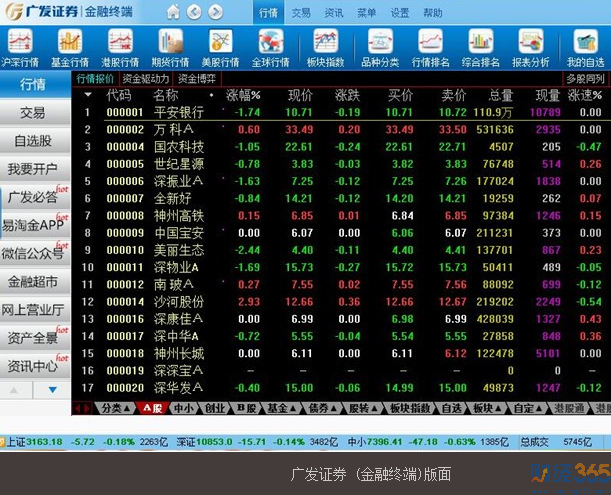This screenshot has height=495, width=611.
Task: Open 沪深行情 market icon
Action: click(x=20, y=48)
